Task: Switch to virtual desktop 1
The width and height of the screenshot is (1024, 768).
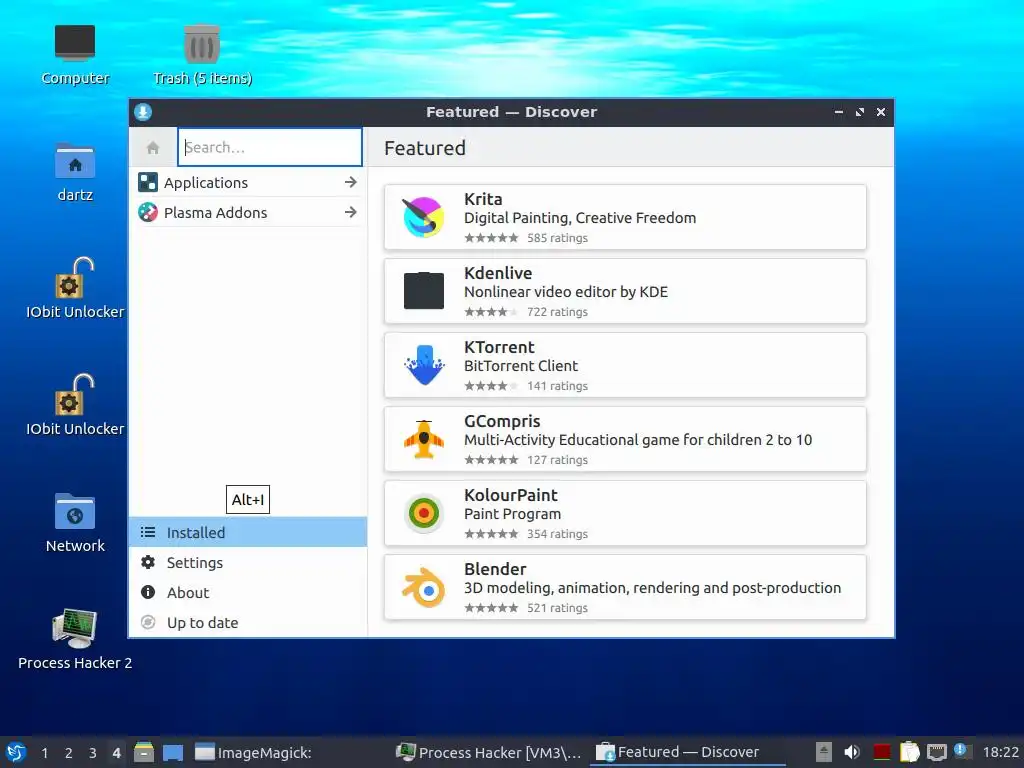Action: (x=44, y=753)
